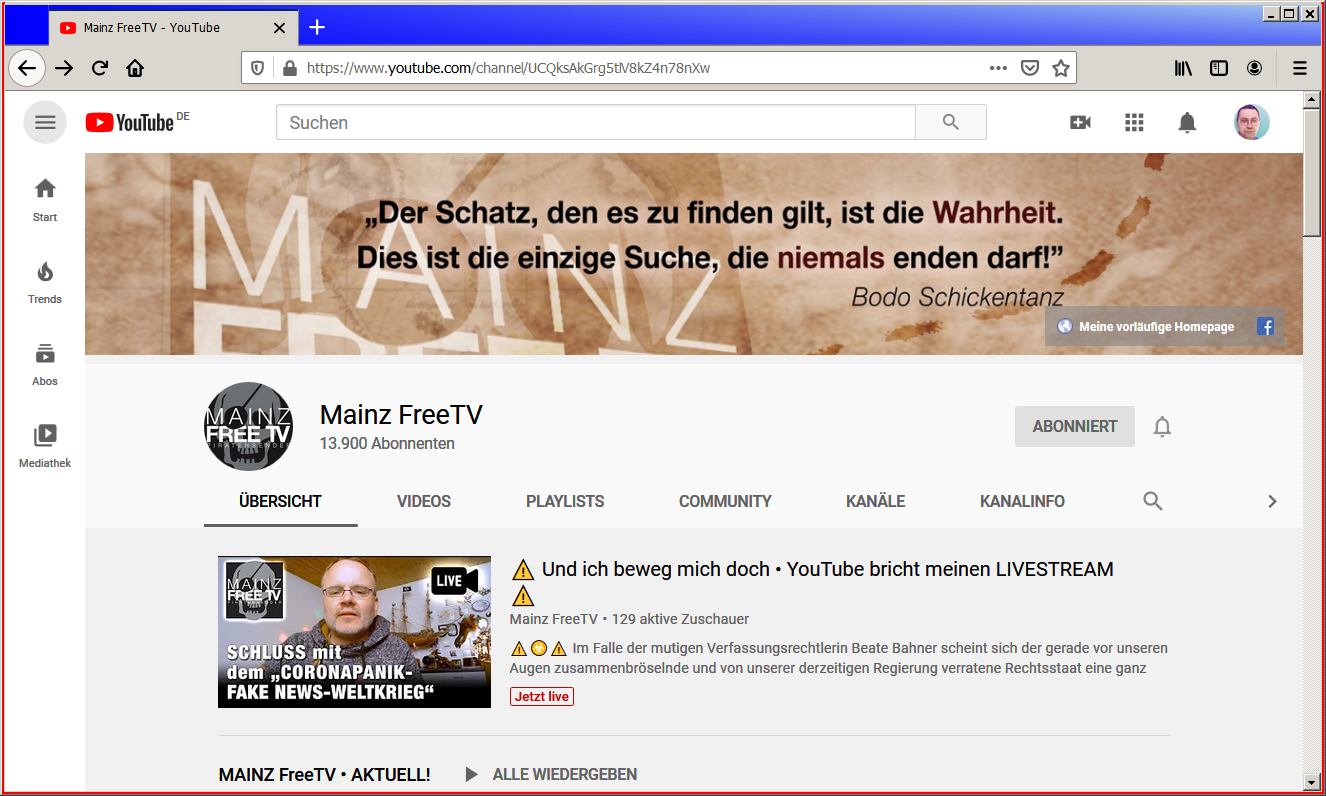Open the YouTube hamburger guide menu
The image size is (1326, 796).
(x=45, y=123)
